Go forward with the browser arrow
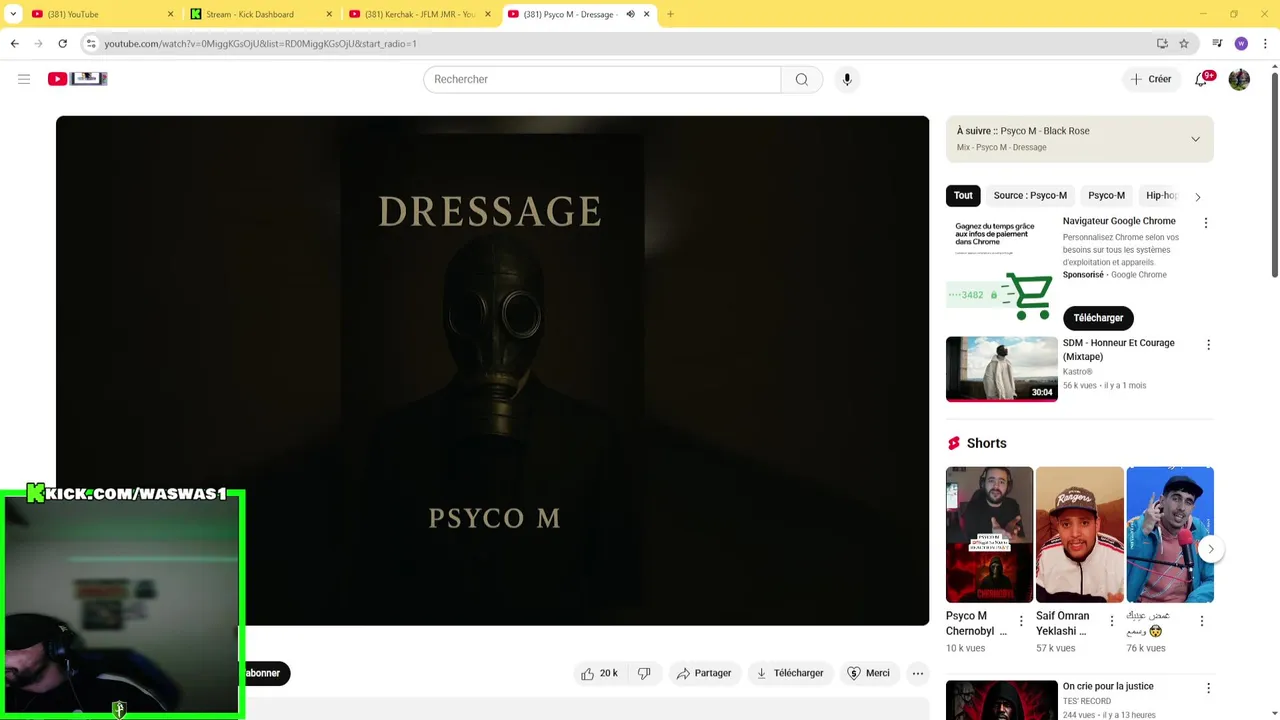This screenshot has height=720, width=1280. (38, 43)
